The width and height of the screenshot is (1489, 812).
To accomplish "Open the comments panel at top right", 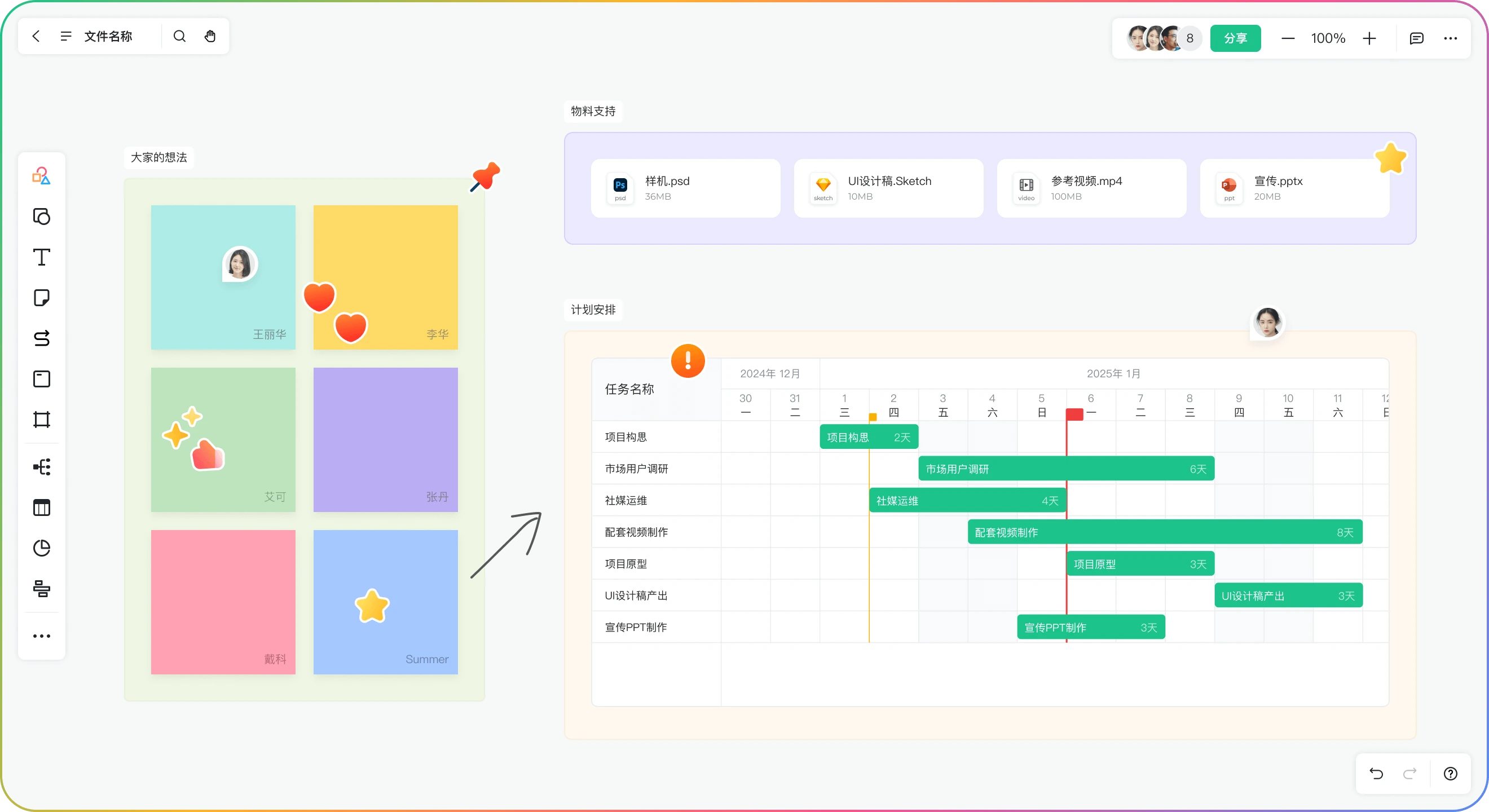I will click(1417, 38).
